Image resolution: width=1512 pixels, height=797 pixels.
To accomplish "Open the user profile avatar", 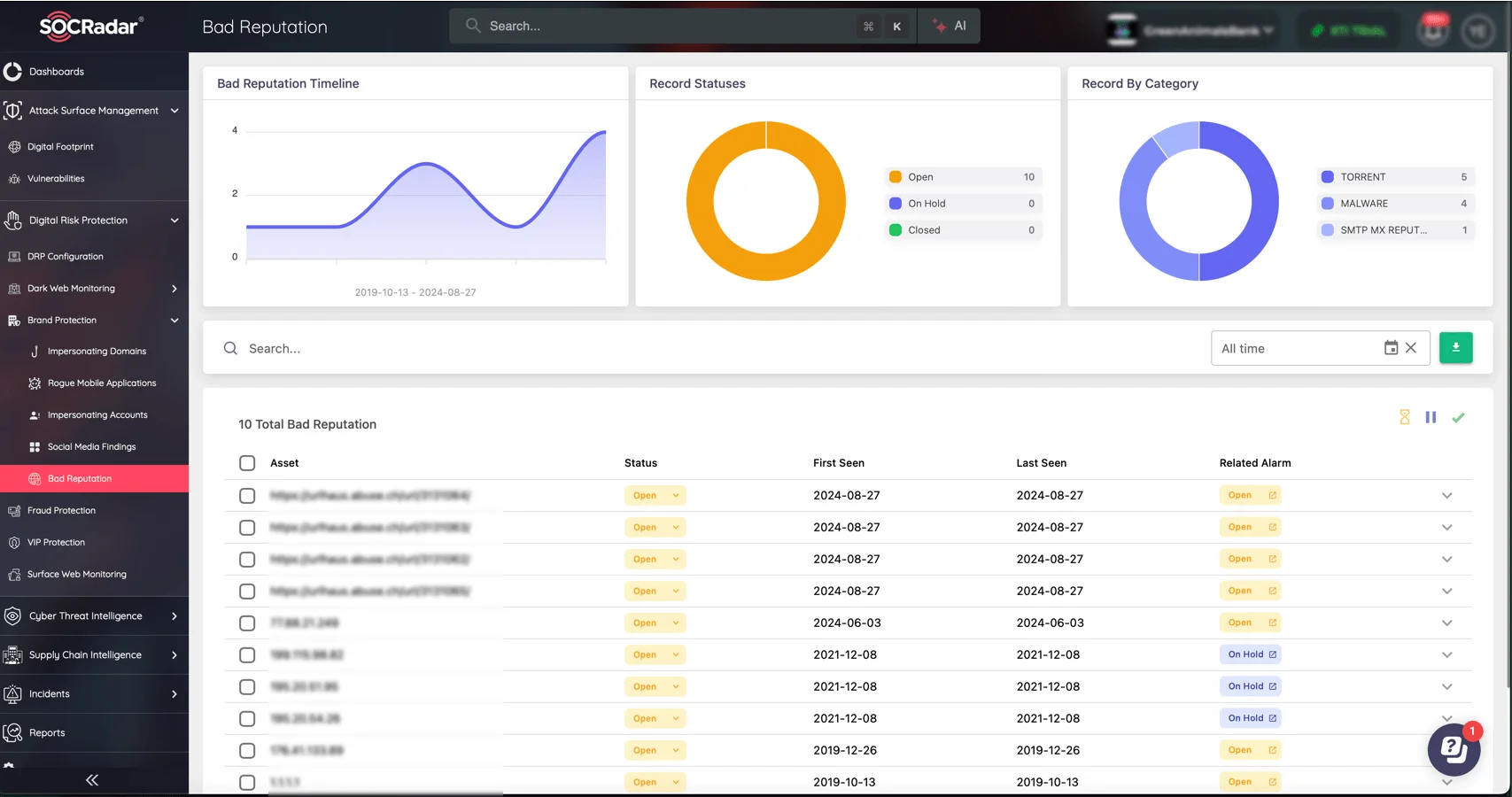I will click(1477, 31).
